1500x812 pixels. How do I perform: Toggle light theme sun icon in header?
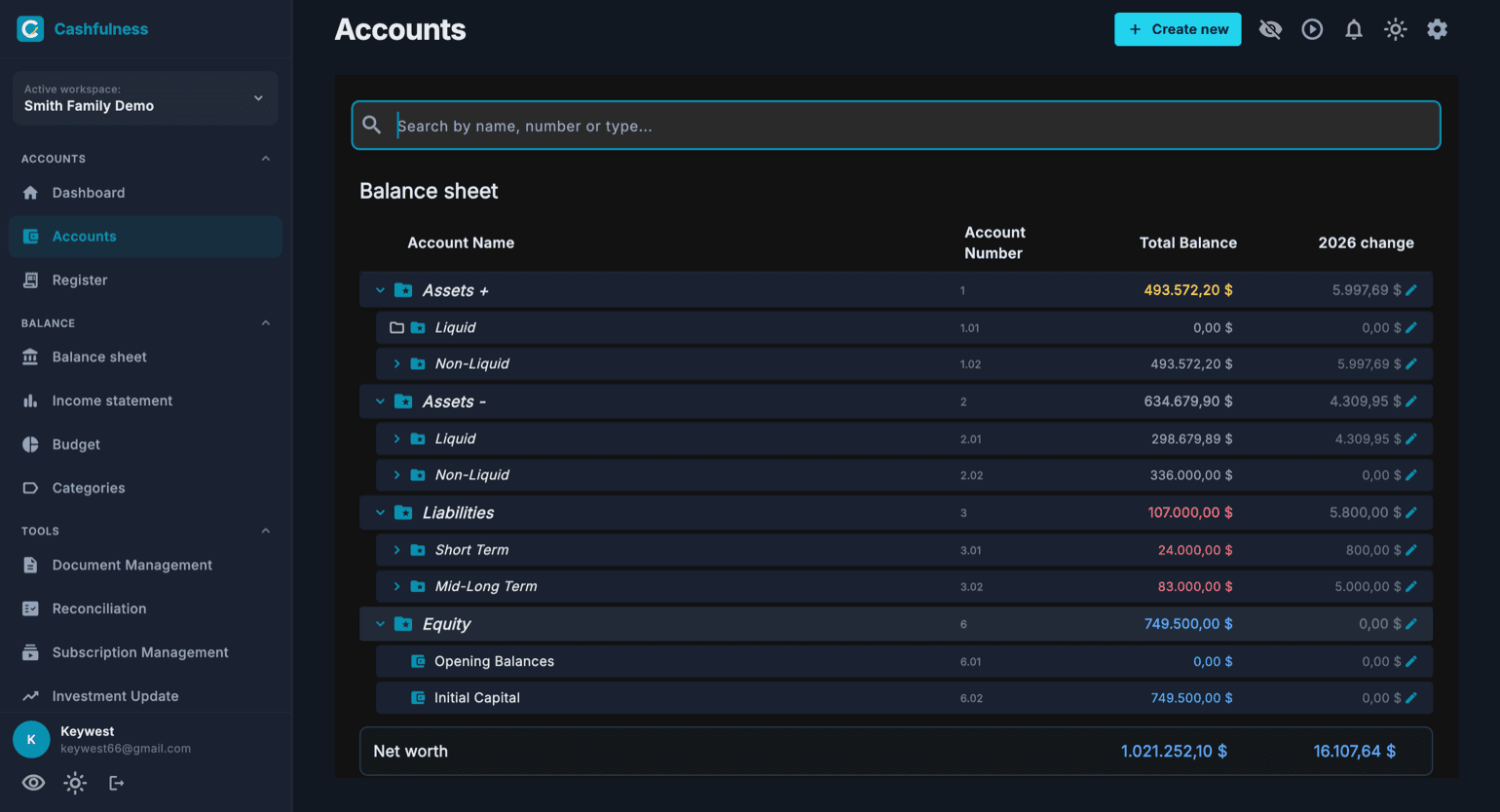coord(1396,29)
